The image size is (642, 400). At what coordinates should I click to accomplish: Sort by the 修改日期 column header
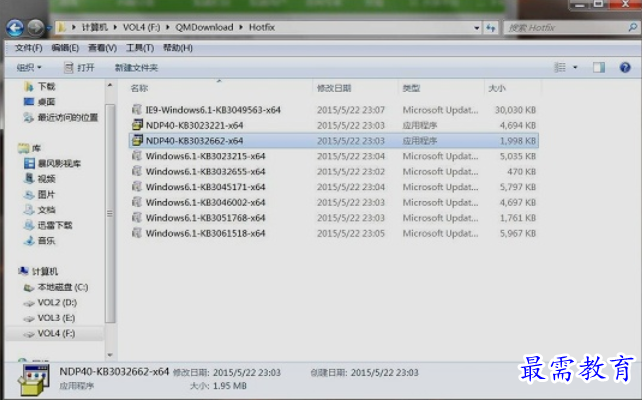334,88
